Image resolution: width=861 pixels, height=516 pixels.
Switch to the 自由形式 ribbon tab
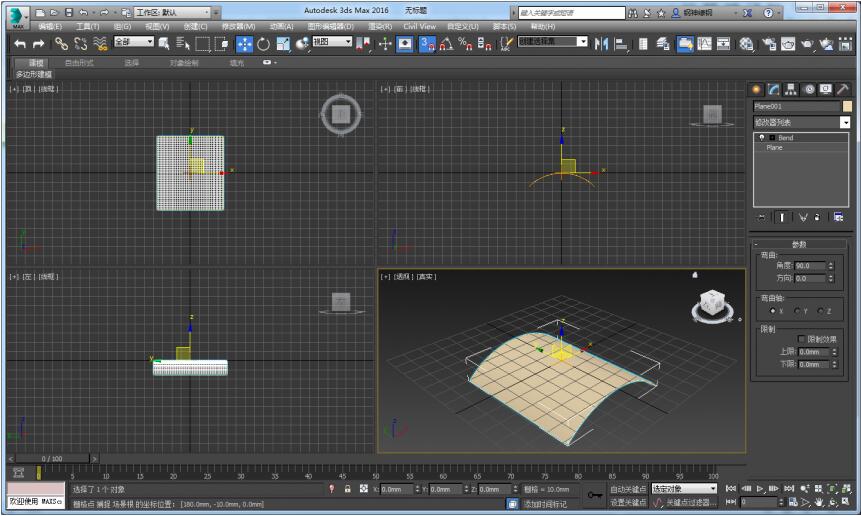click(79, 62)
